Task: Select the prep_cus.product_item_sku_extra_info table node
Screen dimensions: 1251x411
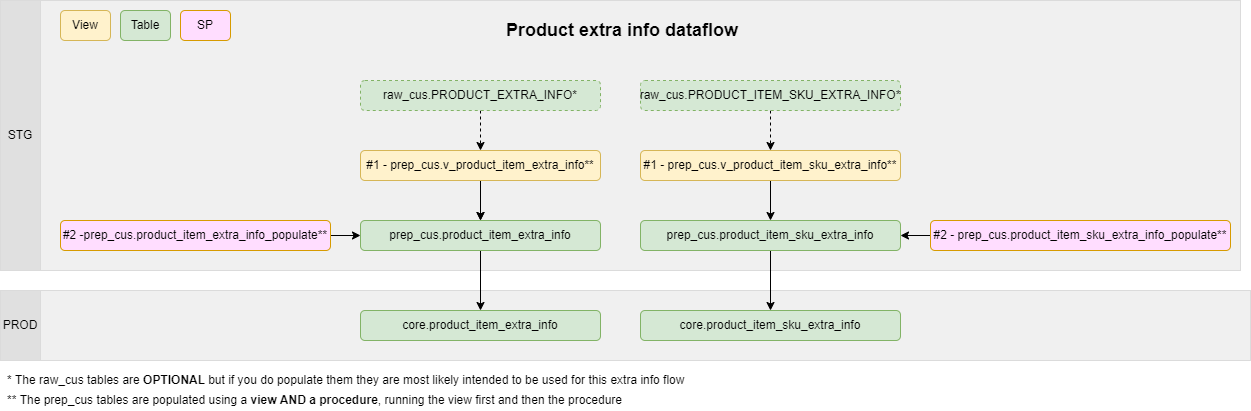Action: pyautogui.click(x=770, y=235)
